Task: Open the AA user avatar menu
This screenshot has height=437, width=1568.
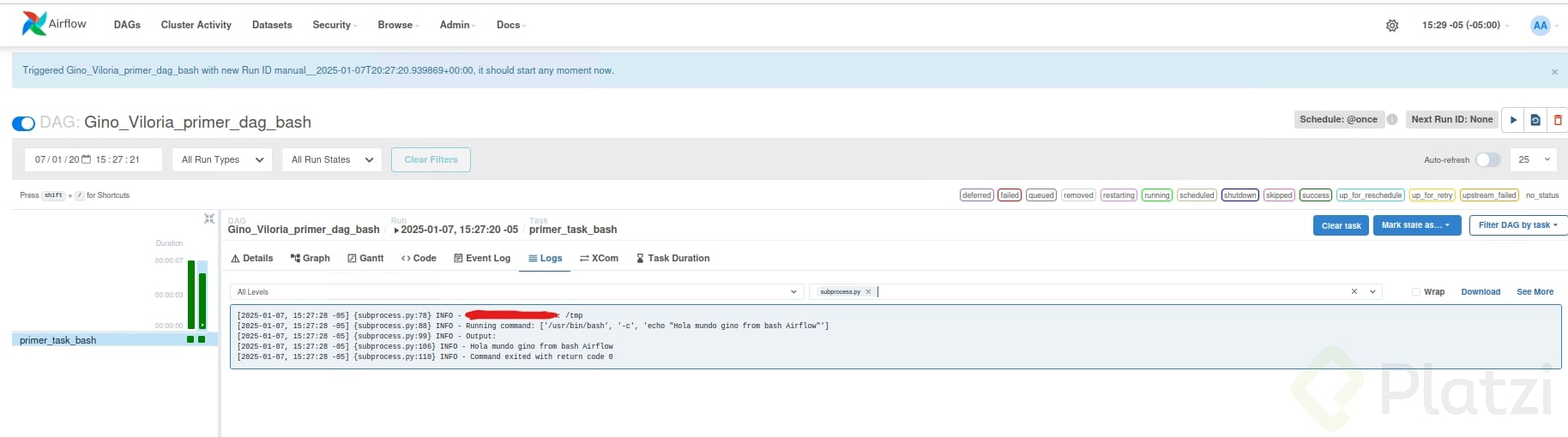Action: coord(1541,25)
